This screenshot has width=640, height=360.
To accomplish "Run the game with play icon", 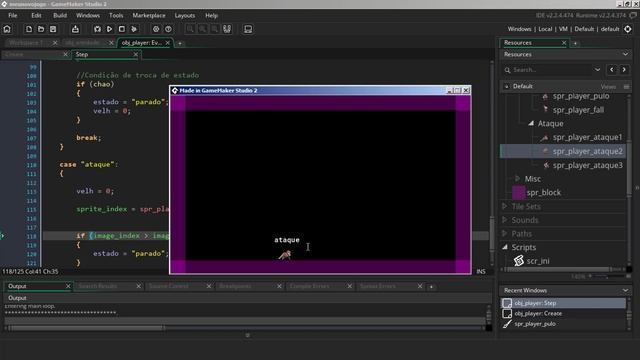I will [109, 29].
